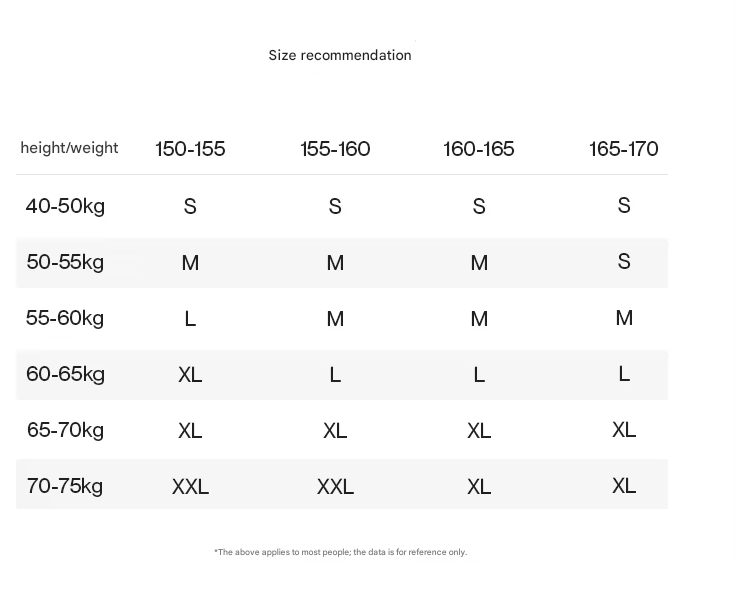Click the 150-155 height column header
This screenshot has height=593, width=749.
pyautogui.click(x=190, y=149)
